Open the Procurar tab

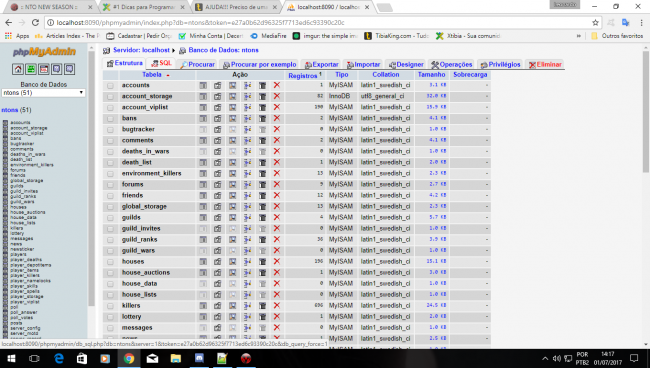coord(198,65)
